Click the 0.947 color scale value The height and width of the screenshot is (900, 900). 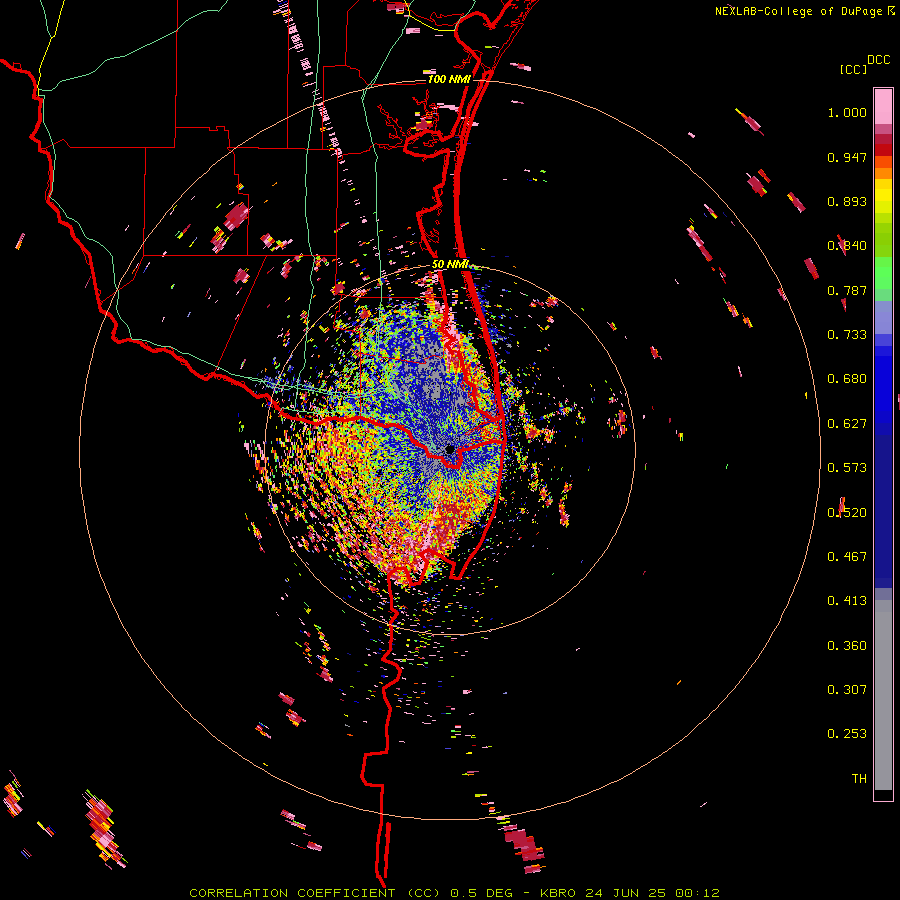coord(847,157)
